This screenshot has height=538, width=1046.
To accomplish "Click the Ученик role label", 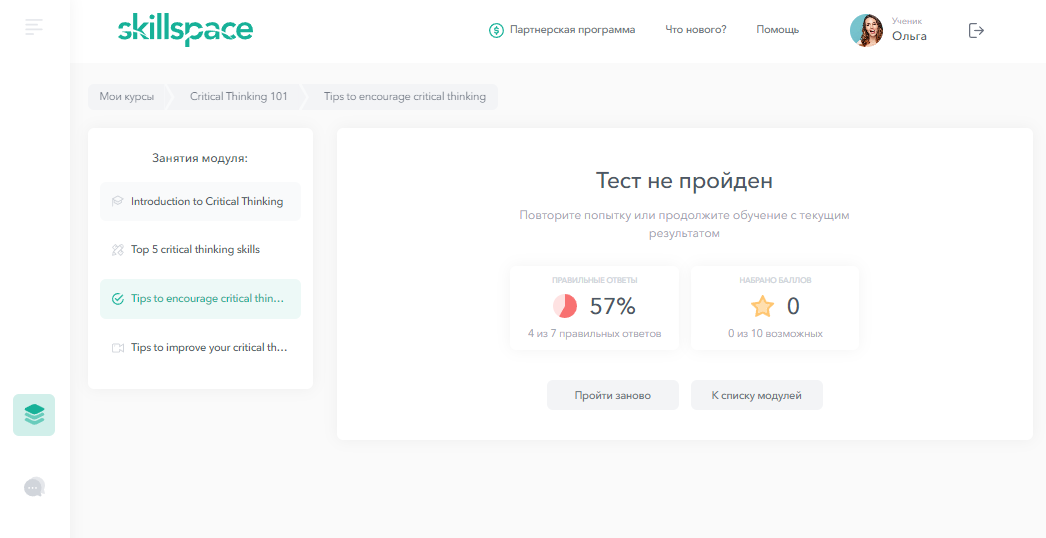I will [907, 21].
